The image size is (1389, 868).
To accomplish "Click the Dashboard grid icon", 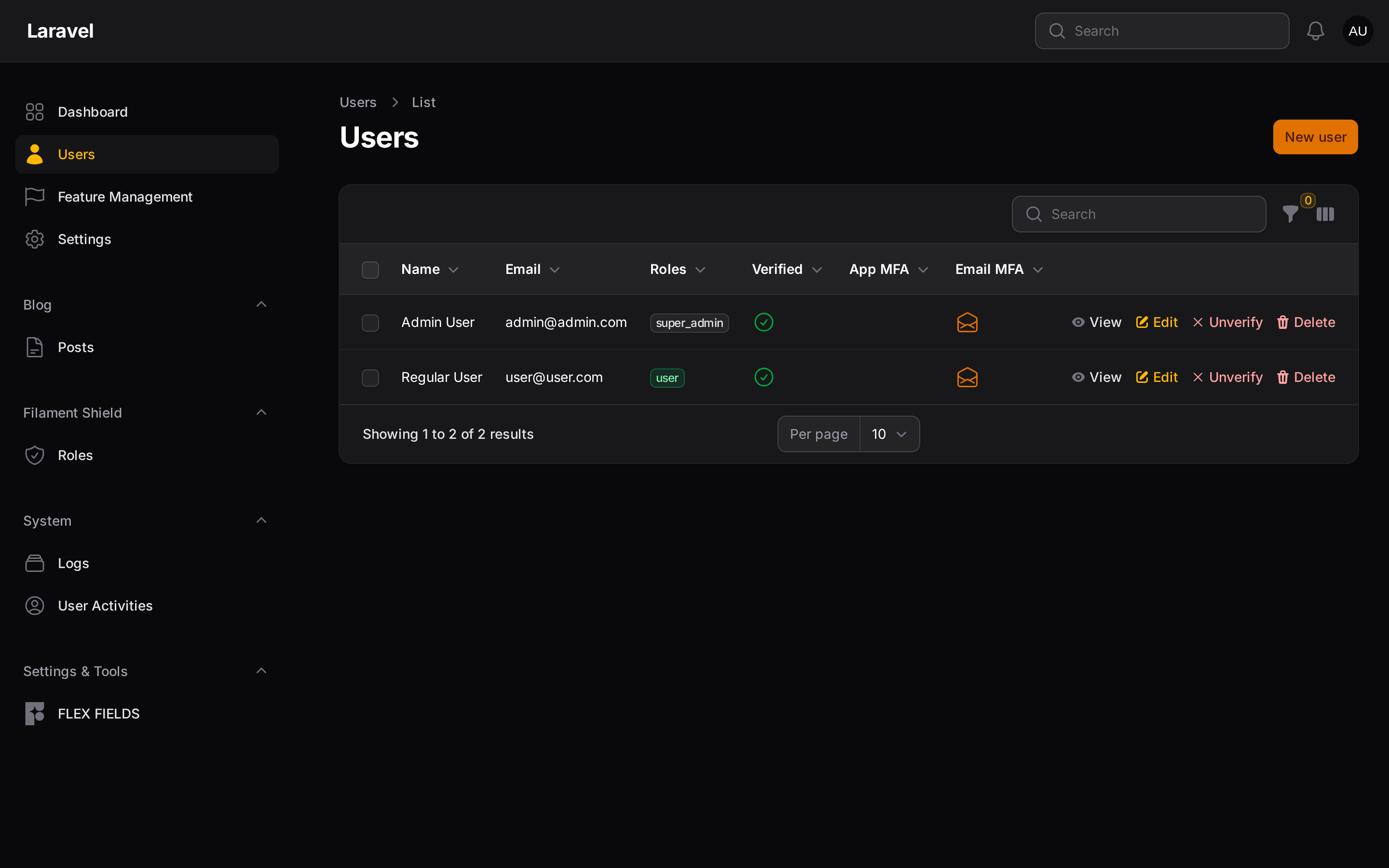I will pyautogui.click(x=34, y=112).
